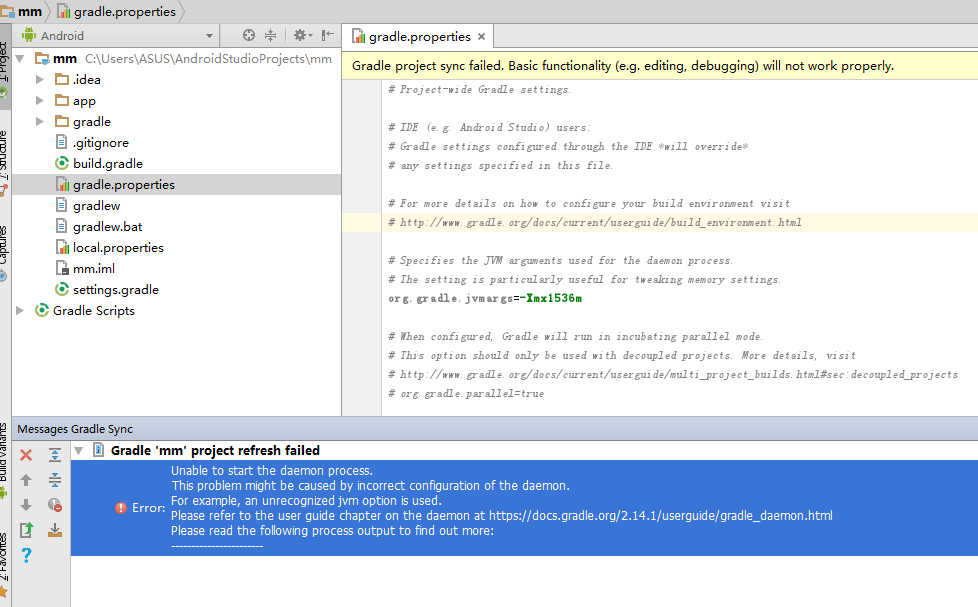Click the org.gradle.jvmargs line in editor
The width and height of the screenshot is (978, 607).
485,298
